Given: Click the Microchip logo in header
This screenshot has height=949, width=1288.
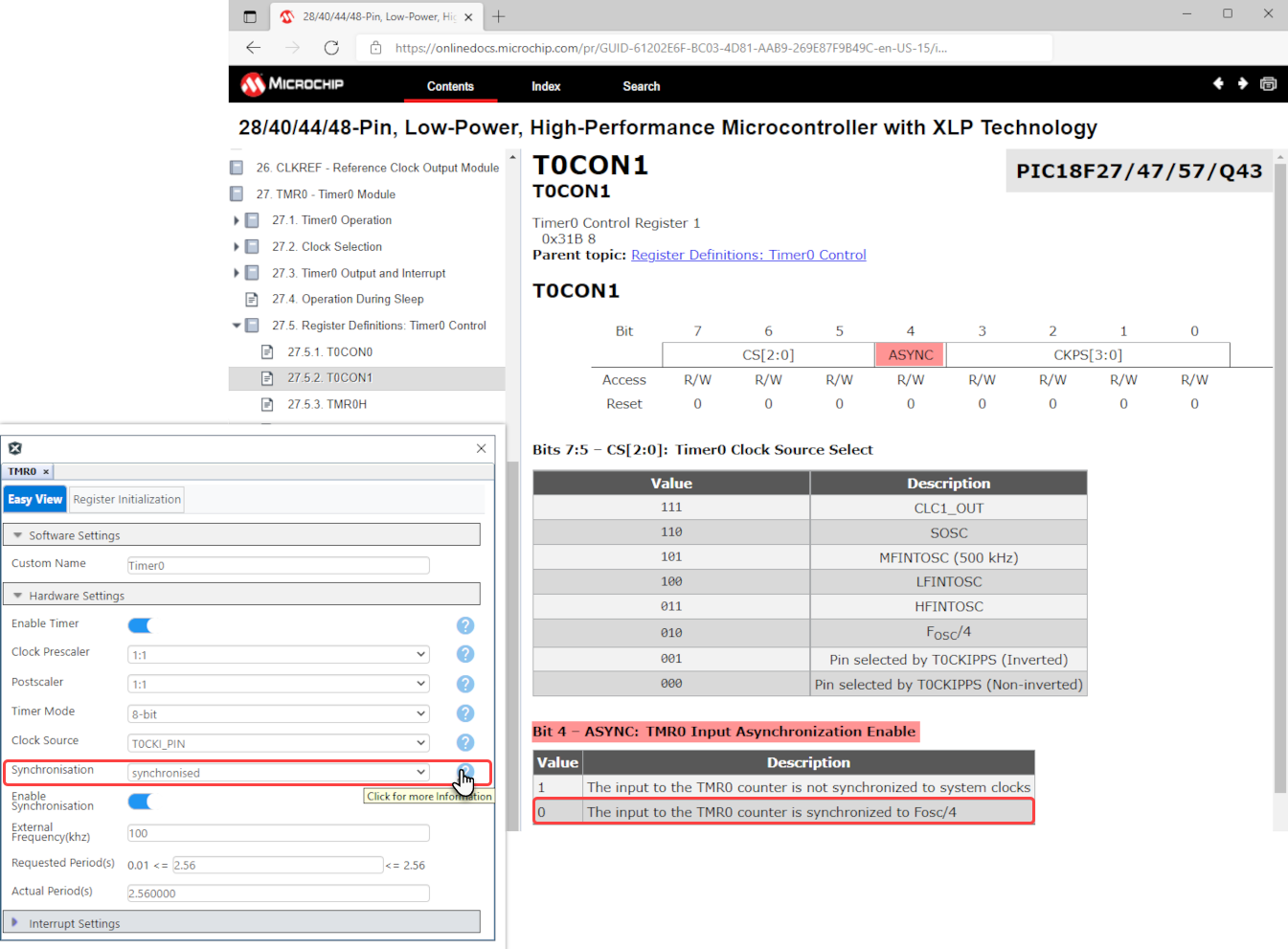Looking at the screenshot, I should tap(292, 84).
